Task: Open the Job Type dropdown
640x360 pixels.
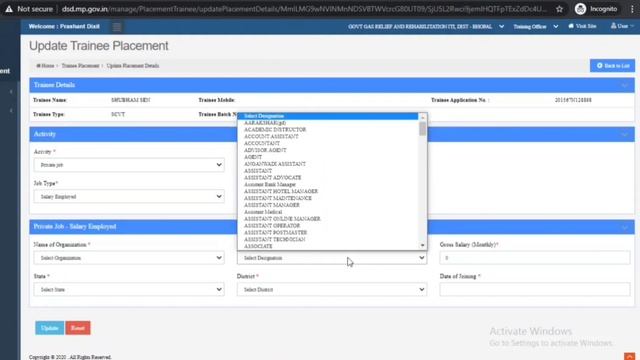Action: 129,197
